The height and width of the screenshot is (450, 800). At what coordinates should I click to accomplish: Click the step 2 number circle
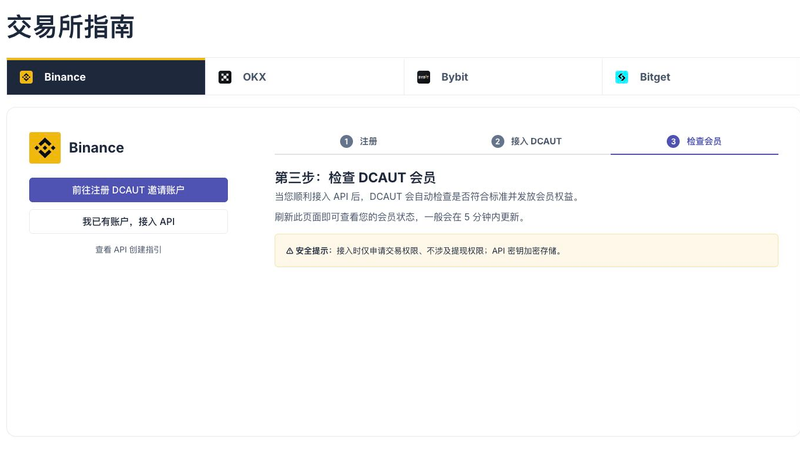click(x=497, y=141)
